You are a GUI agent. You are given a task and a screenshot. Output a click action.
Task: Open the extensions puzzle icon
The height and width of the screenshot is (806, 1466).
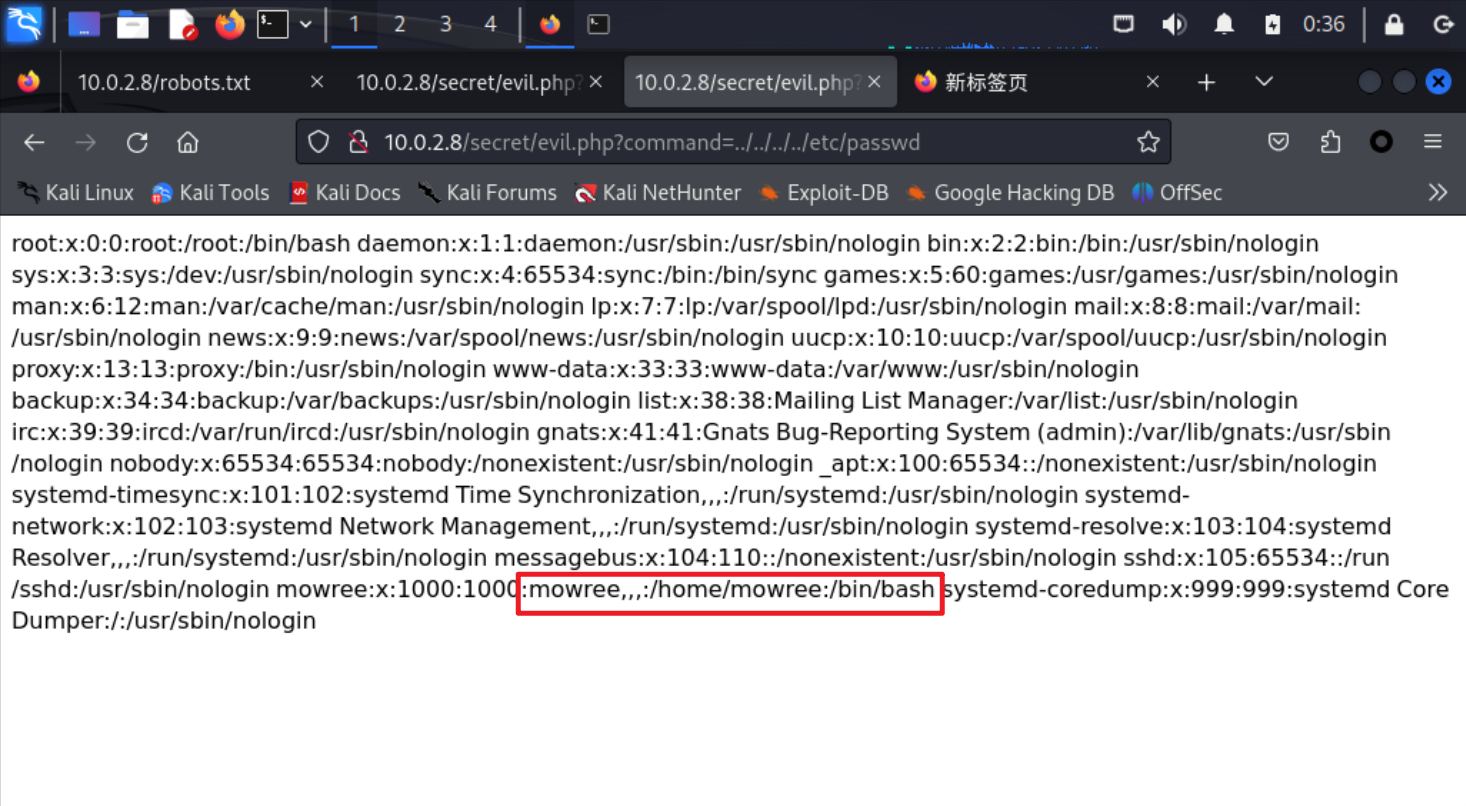[1330, 142]
